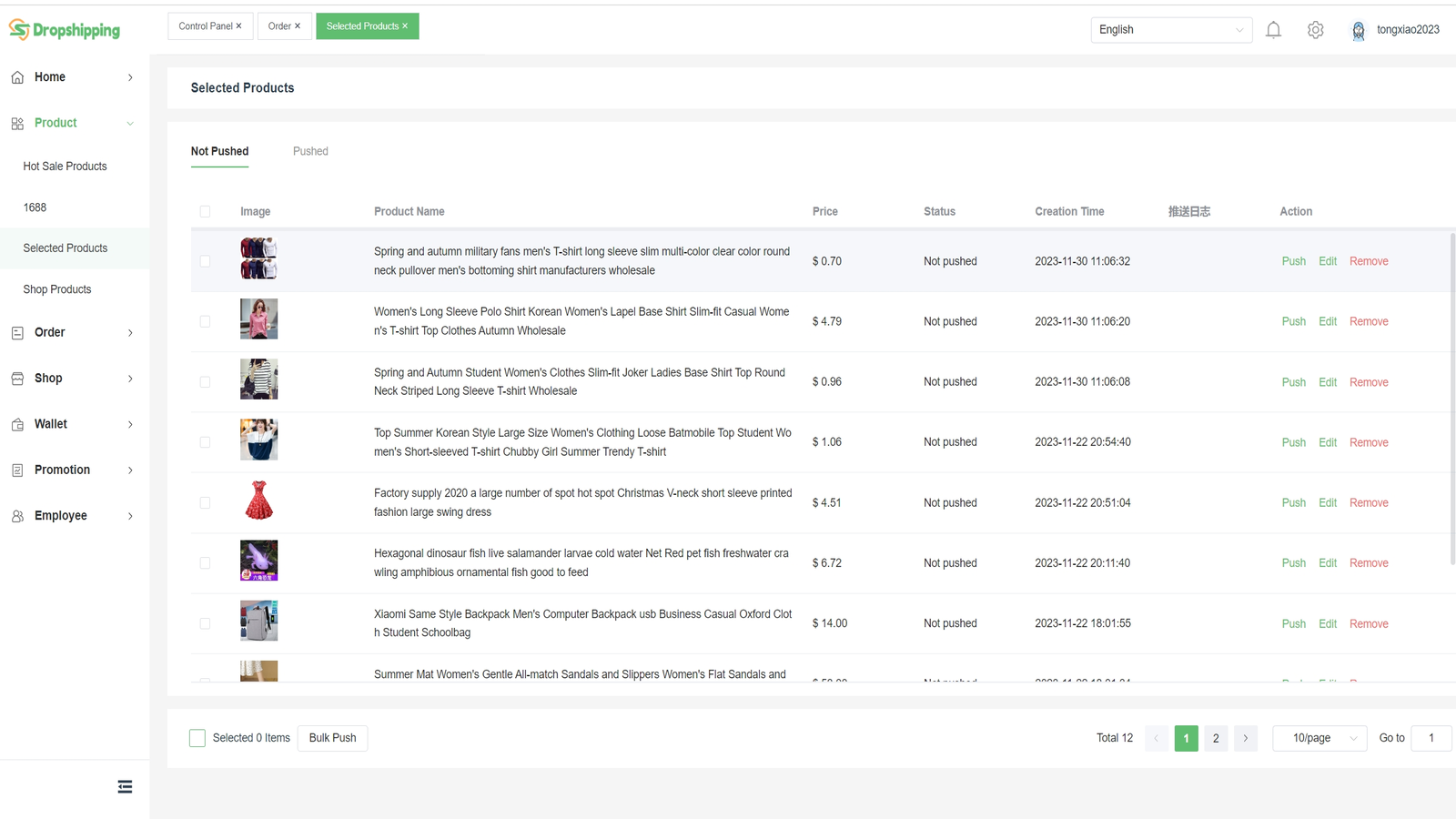This screenshot has height=819, width=1456.
Task: Toggle the Selected 0 Items checkbox
Action: pos(197,738)
